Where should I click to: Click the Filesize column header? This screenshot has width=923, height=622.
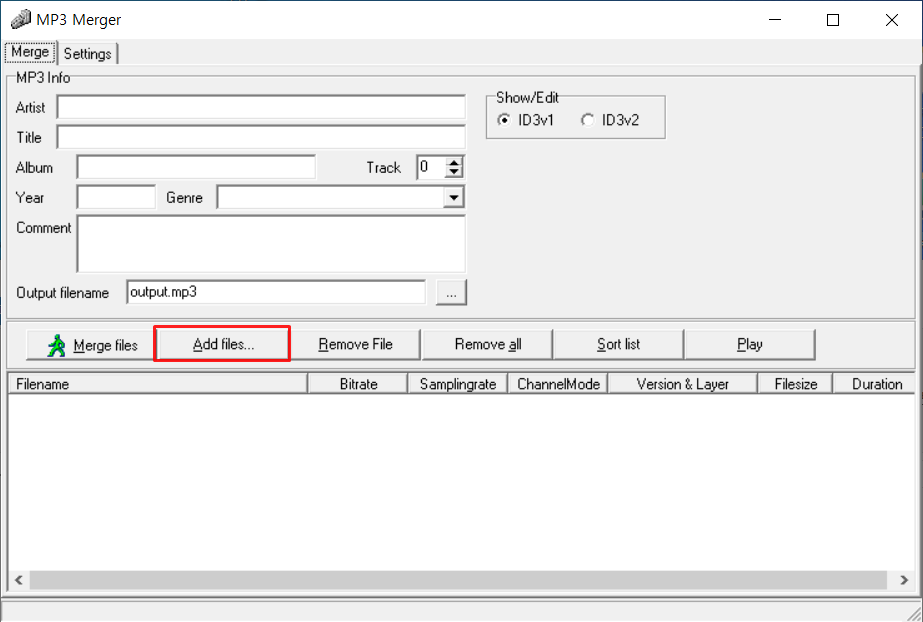795,384
